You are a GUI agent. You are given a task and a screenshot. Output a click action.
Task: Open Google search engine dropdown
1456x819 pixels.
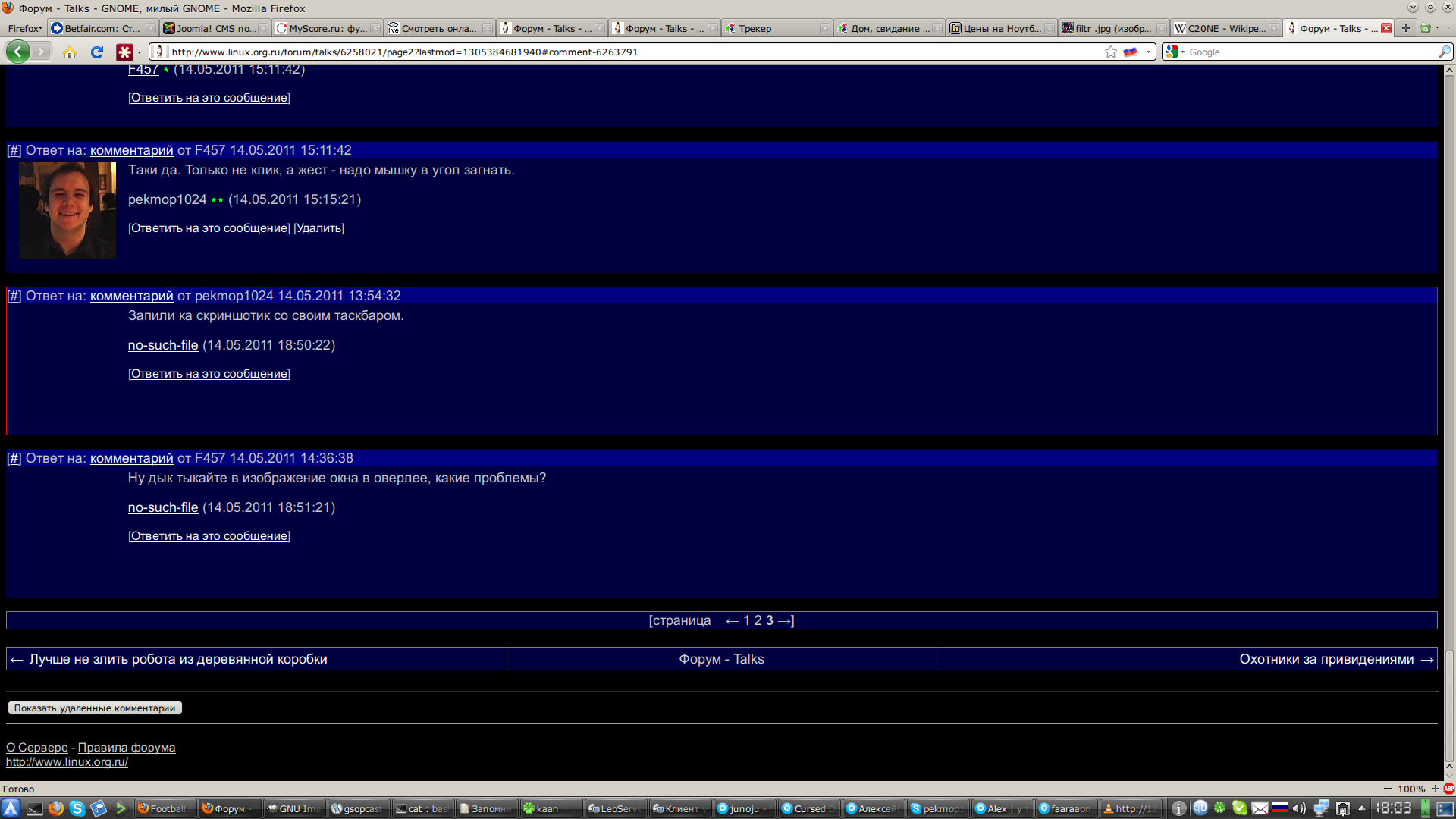tap(1175, 52)
